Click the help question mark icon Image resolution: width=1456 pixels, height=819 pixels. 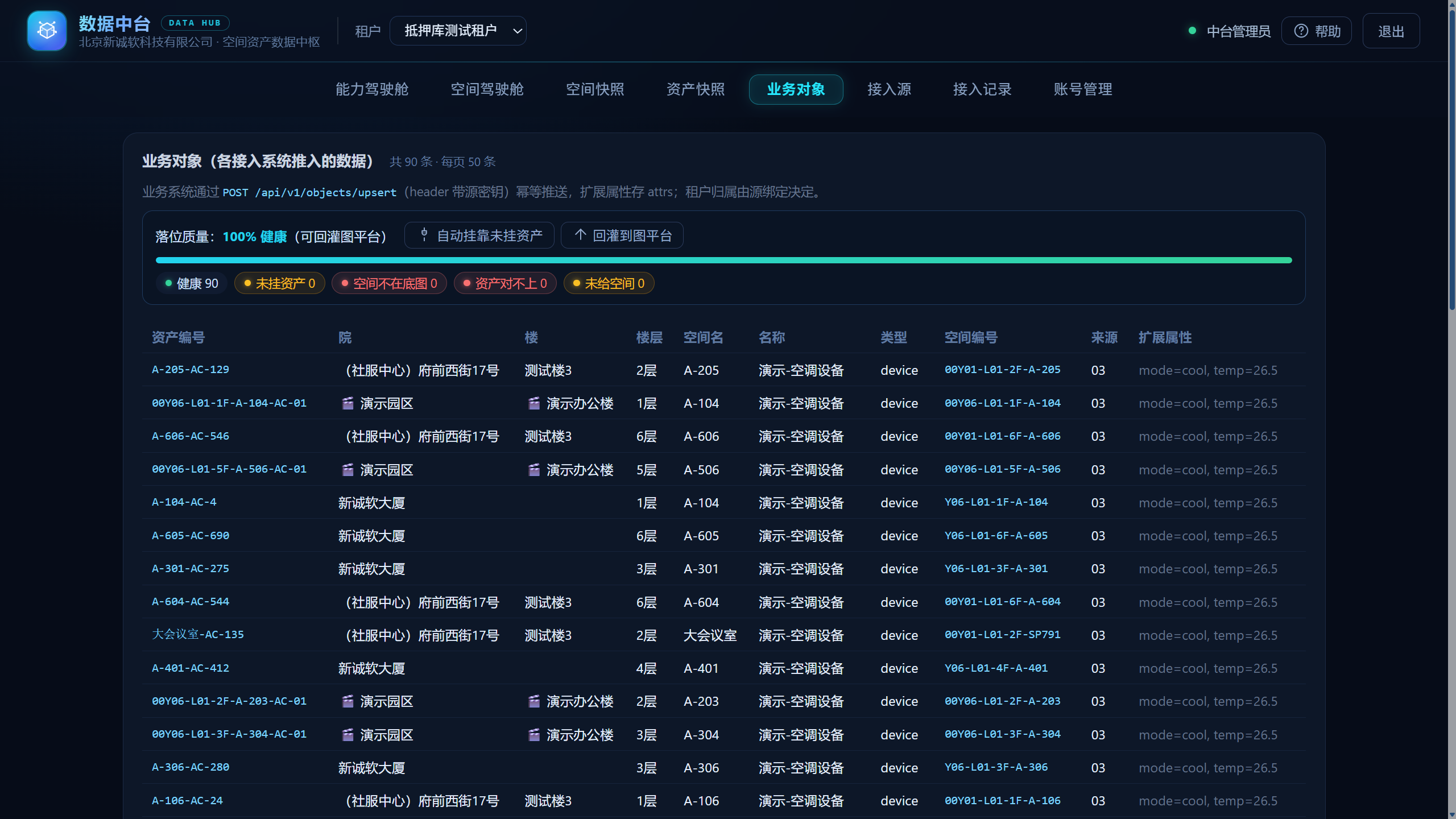1301,31
